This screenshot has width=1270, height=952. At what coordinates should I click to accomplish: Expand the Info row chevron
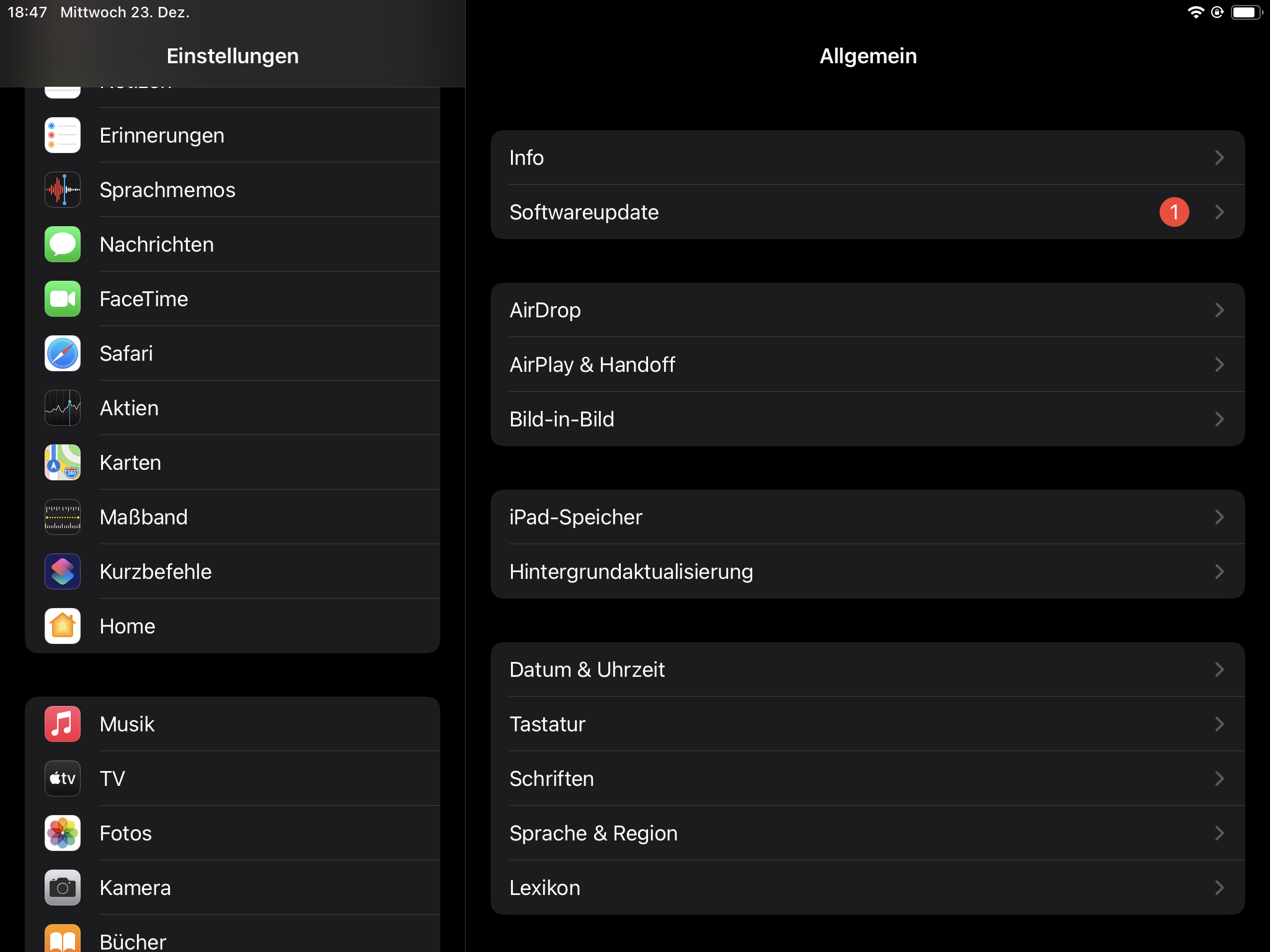[1219, 157]
